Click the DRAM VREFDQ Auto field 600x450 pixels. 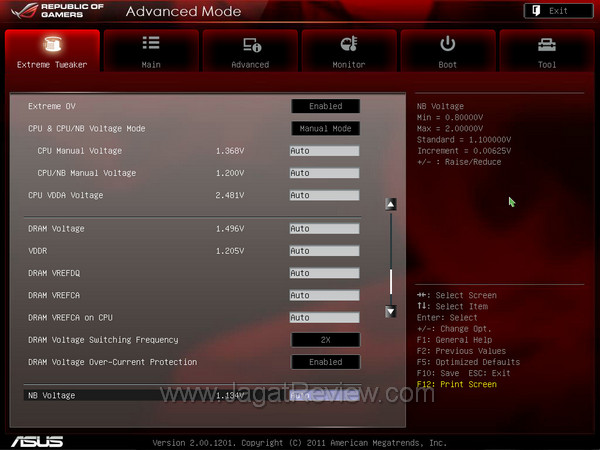[324, 273]
